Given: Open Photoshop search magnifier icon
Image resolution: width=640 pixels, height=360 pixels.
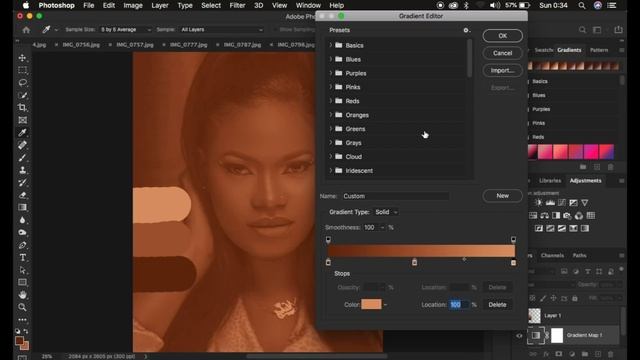Looking at the screenshot, I should click(x=582, y=30).
